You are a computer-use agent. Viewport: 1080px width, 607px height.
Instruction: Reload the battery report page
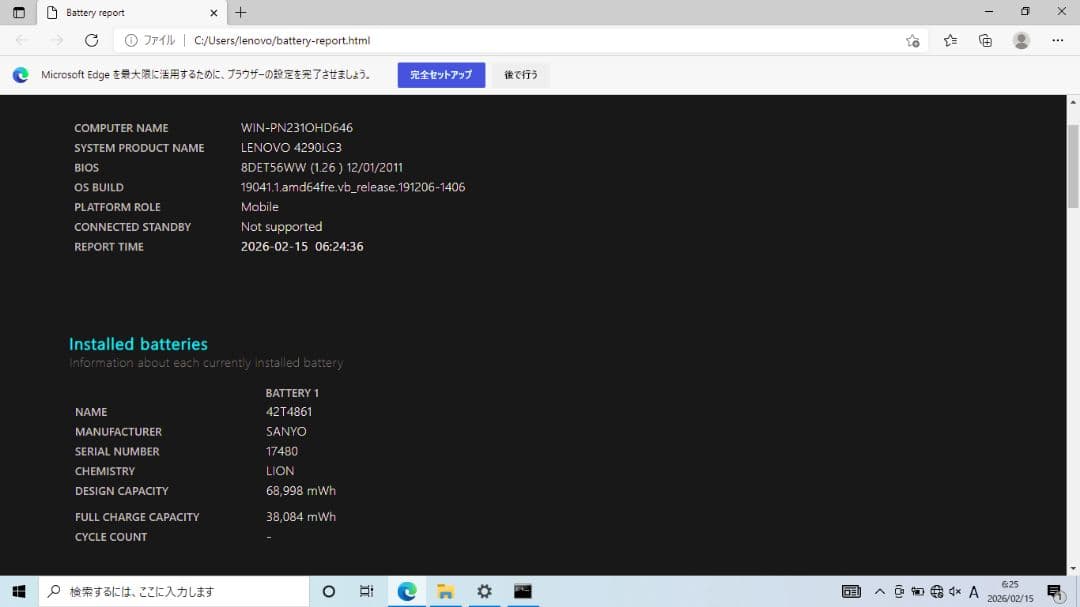[x=92, y=41]
